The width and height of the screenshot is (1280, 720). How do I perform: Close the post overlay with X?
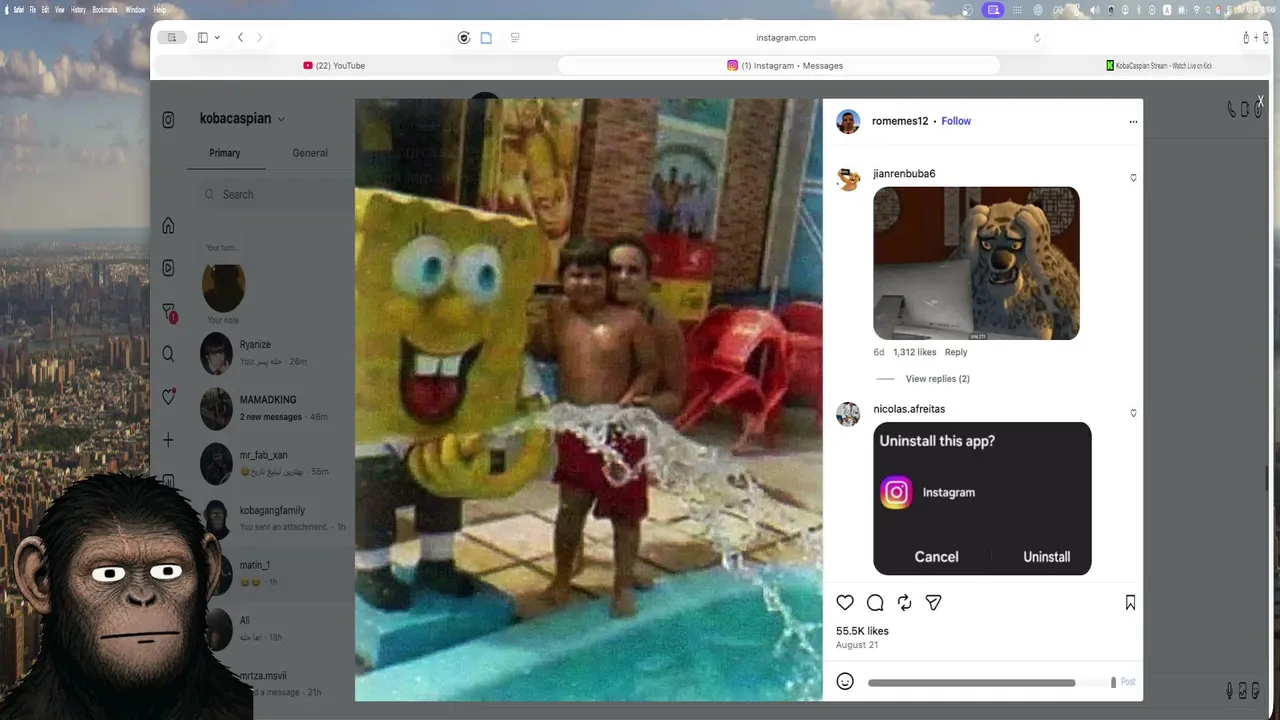1260,101
